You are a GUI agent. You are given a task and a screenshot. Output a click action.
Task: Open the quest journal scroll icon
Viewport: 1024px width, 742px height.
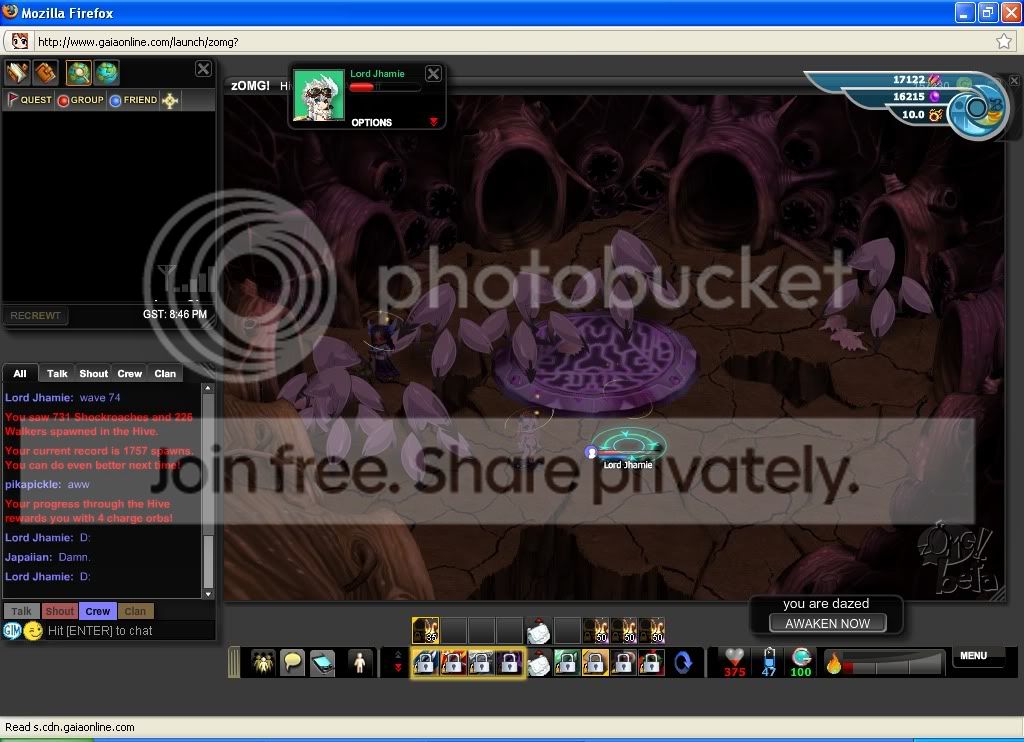coord(18,73)
